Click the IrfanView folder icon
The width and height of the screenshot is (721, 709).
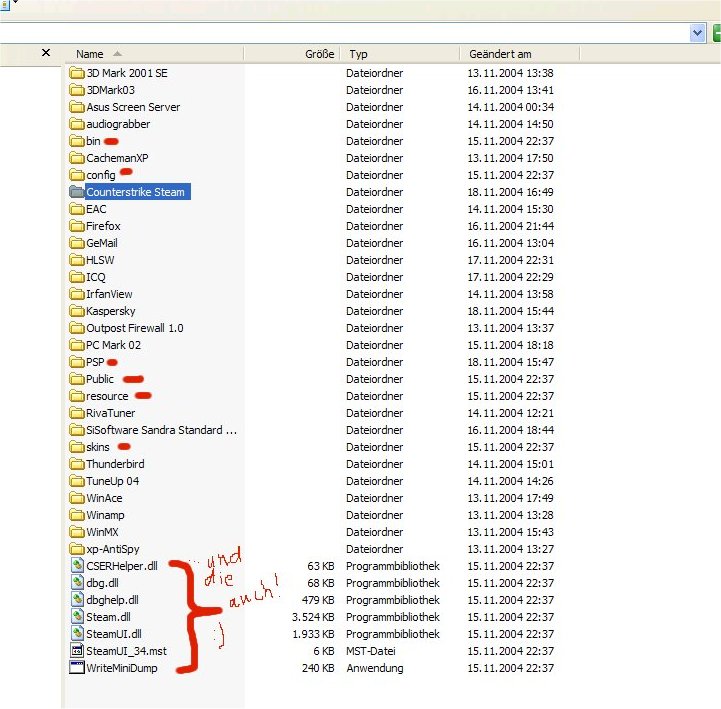77,294
